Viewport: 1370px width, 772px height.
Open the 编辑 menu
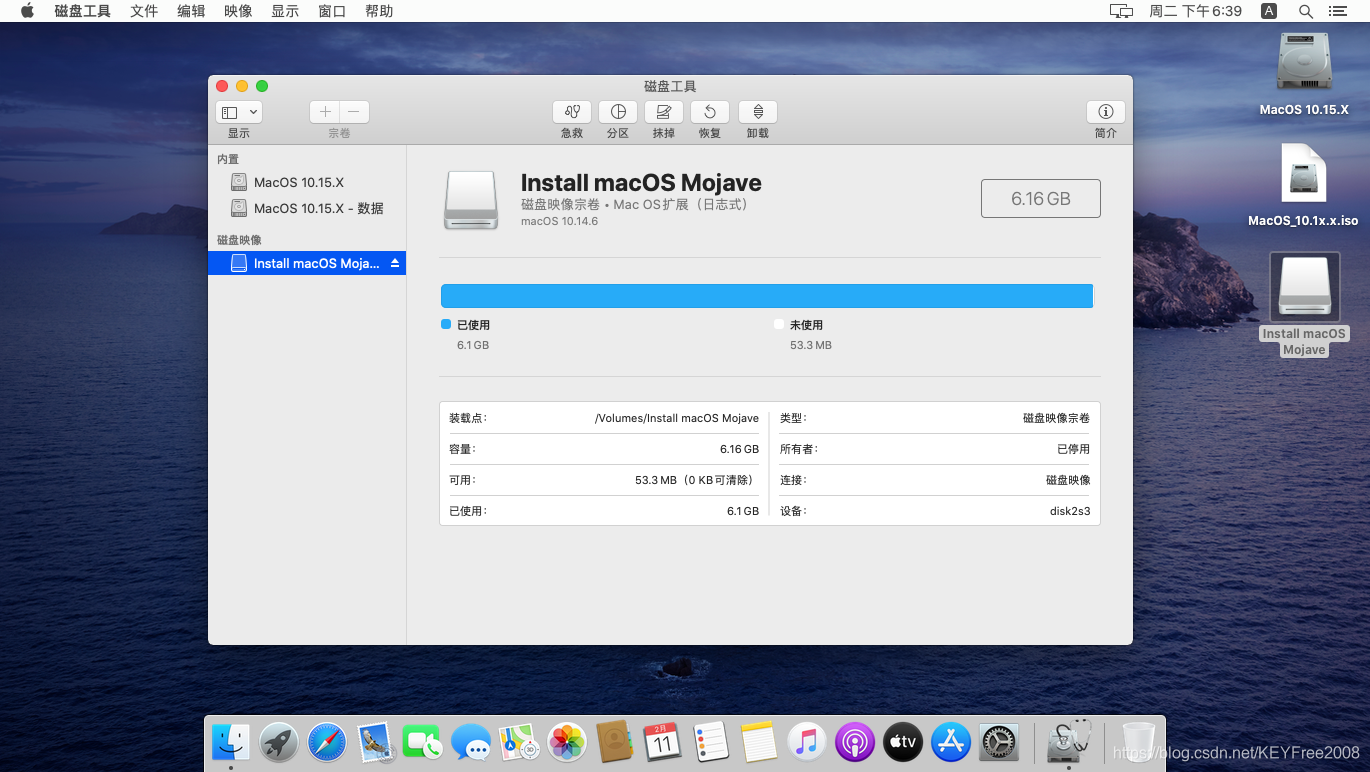pyautogui.click(x=191, y=11)
